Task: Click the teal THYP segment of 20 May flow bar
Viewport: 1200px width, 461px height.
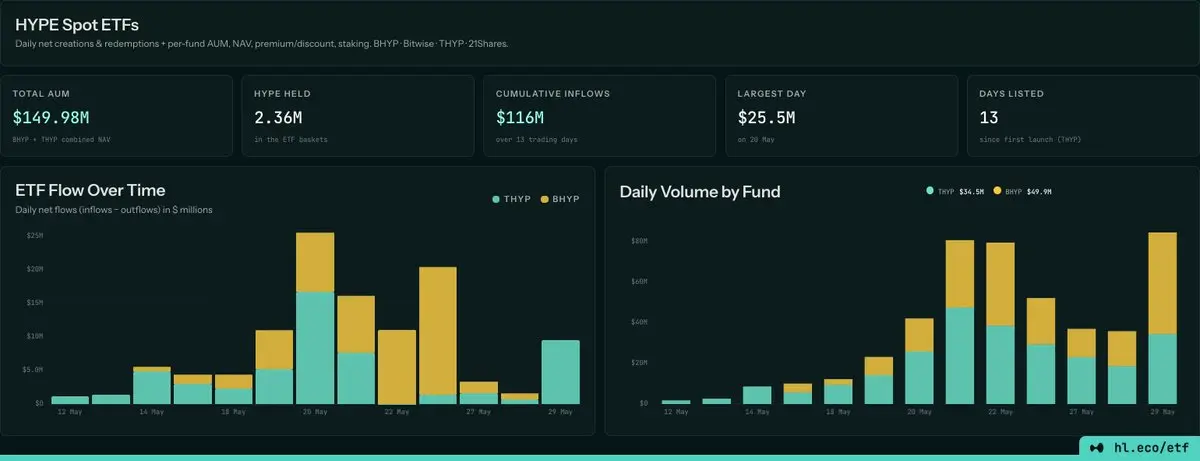Action: (315, 348)
